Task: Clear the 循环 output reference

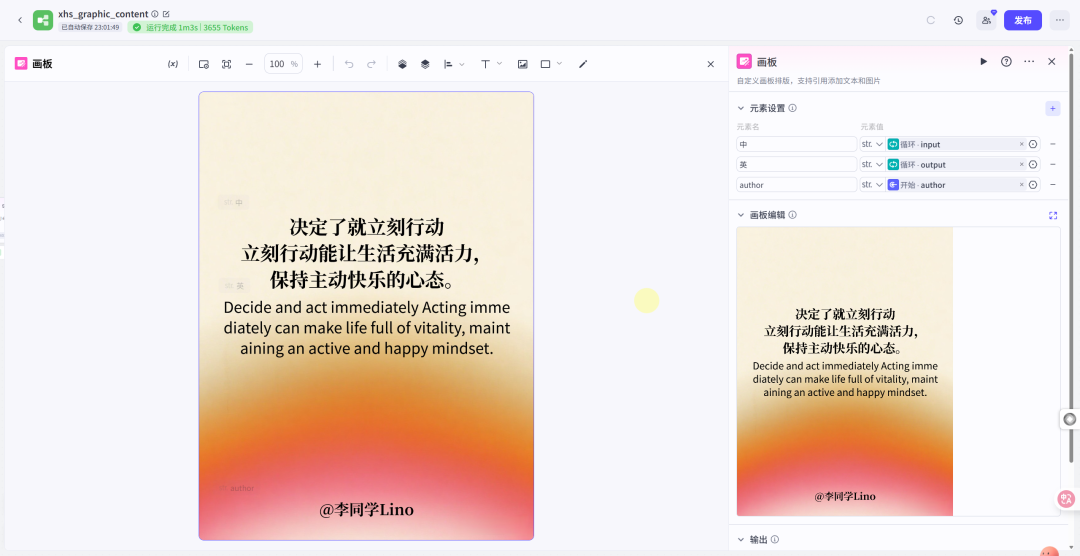Action: (1021, 165)
